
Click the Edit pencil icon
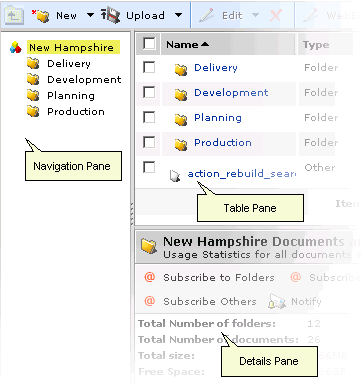(x=207, y=15)
